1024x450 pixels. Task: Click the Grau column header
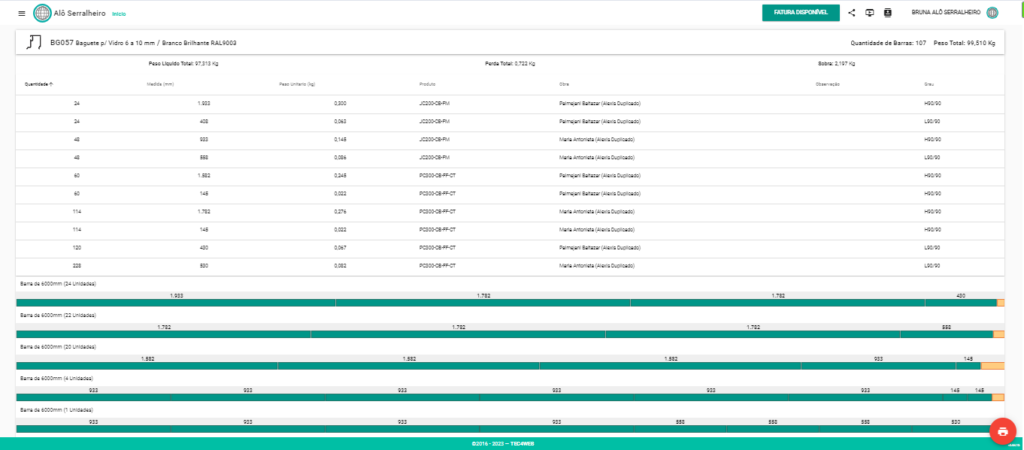pyautogui.click(x=929, y=84)
